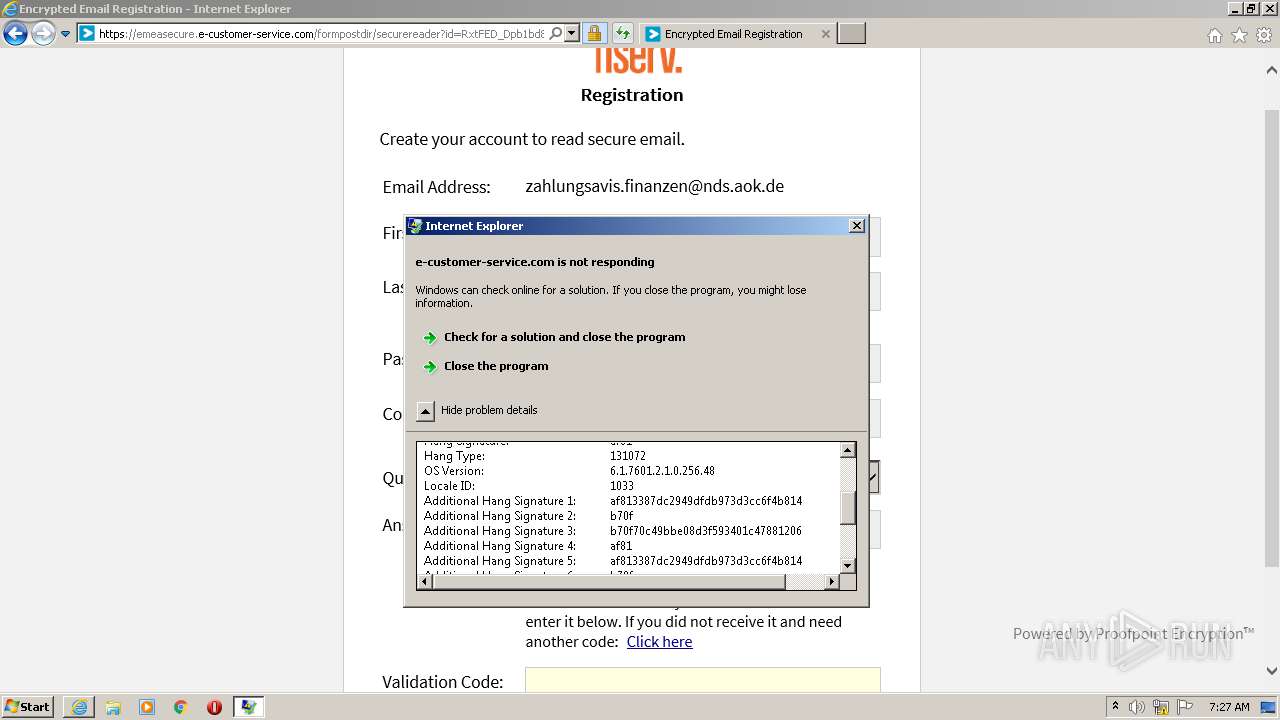Click the search magnifier in address bar

pos(556,34)
